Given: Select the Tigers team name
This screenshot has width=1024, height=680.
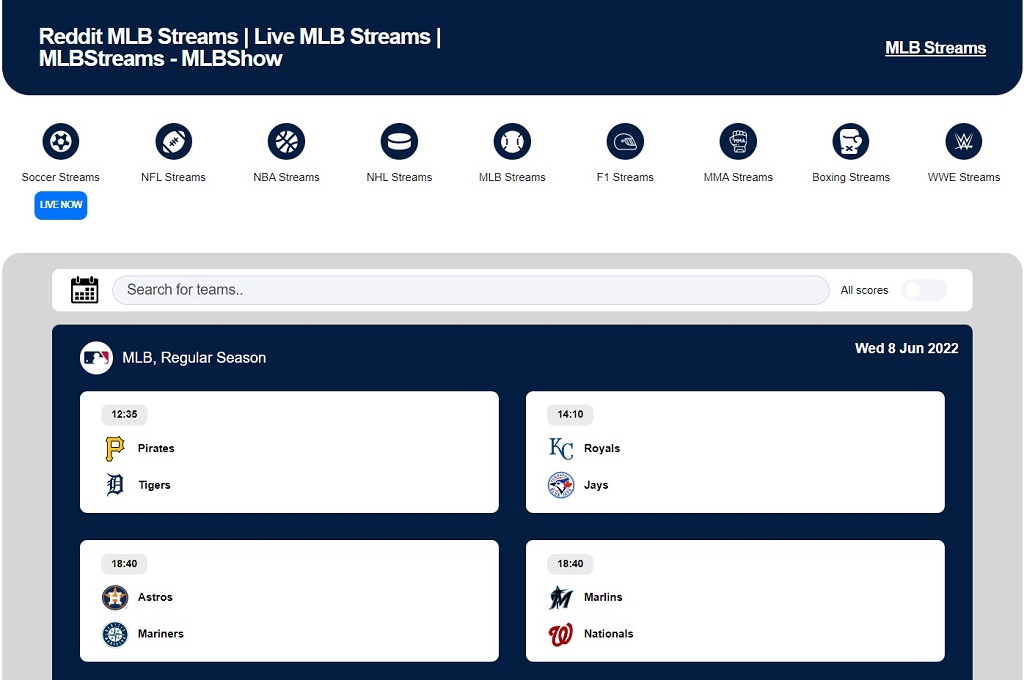Looking at the screenshot, I should pos(154,485).
